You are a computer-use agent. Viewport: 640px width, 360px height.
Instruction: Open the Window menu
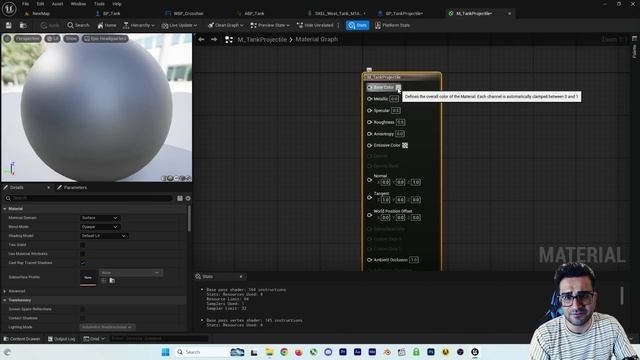pos(78,4)
